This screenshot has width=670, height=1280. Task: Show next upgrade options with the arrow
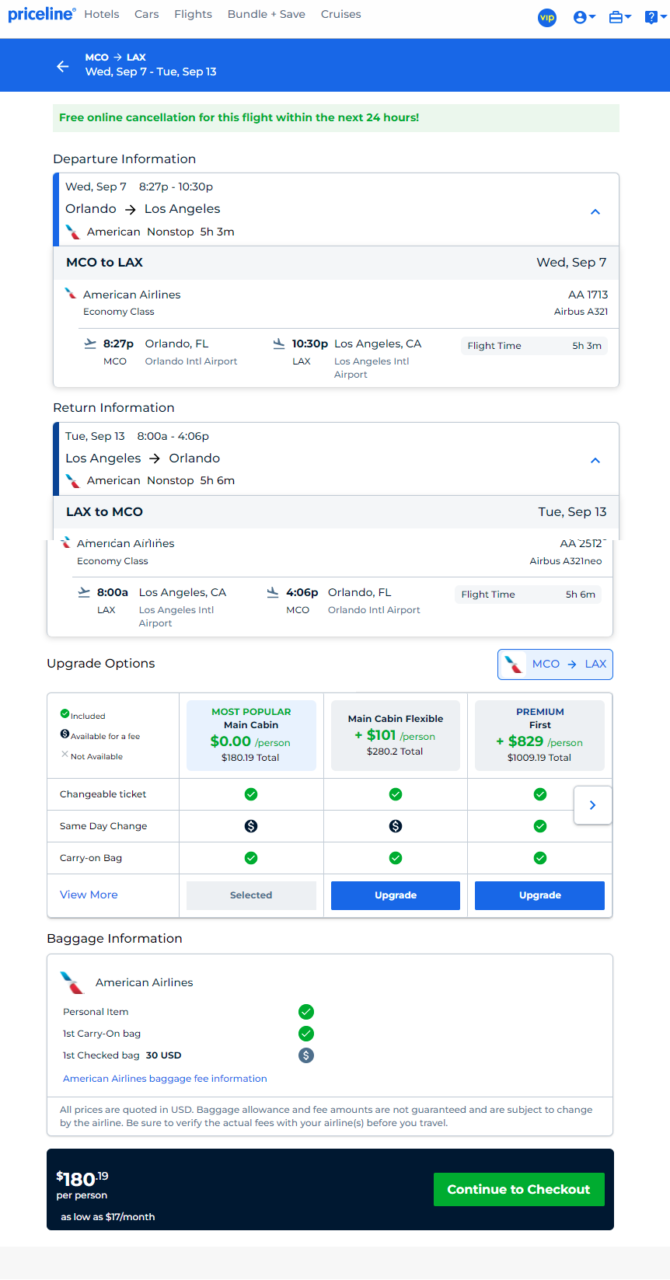592,805
